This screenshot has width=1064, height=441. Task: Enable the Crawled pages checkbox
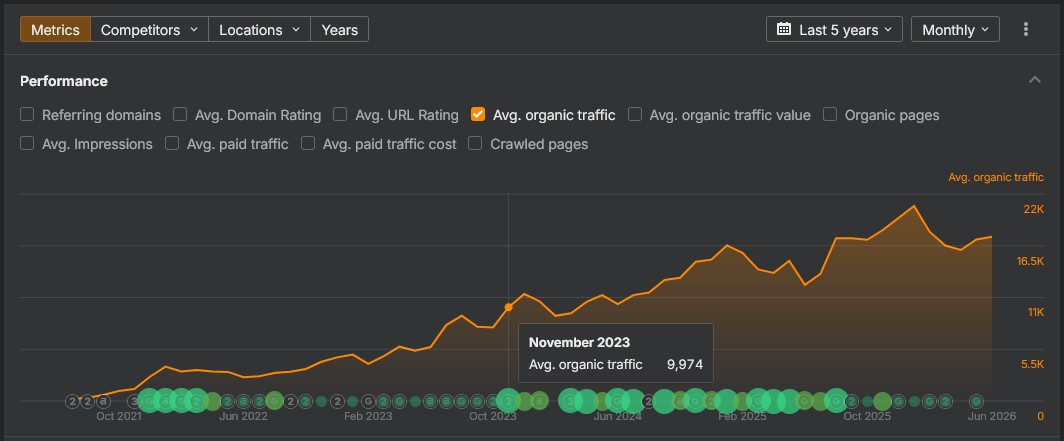point(476,143)
